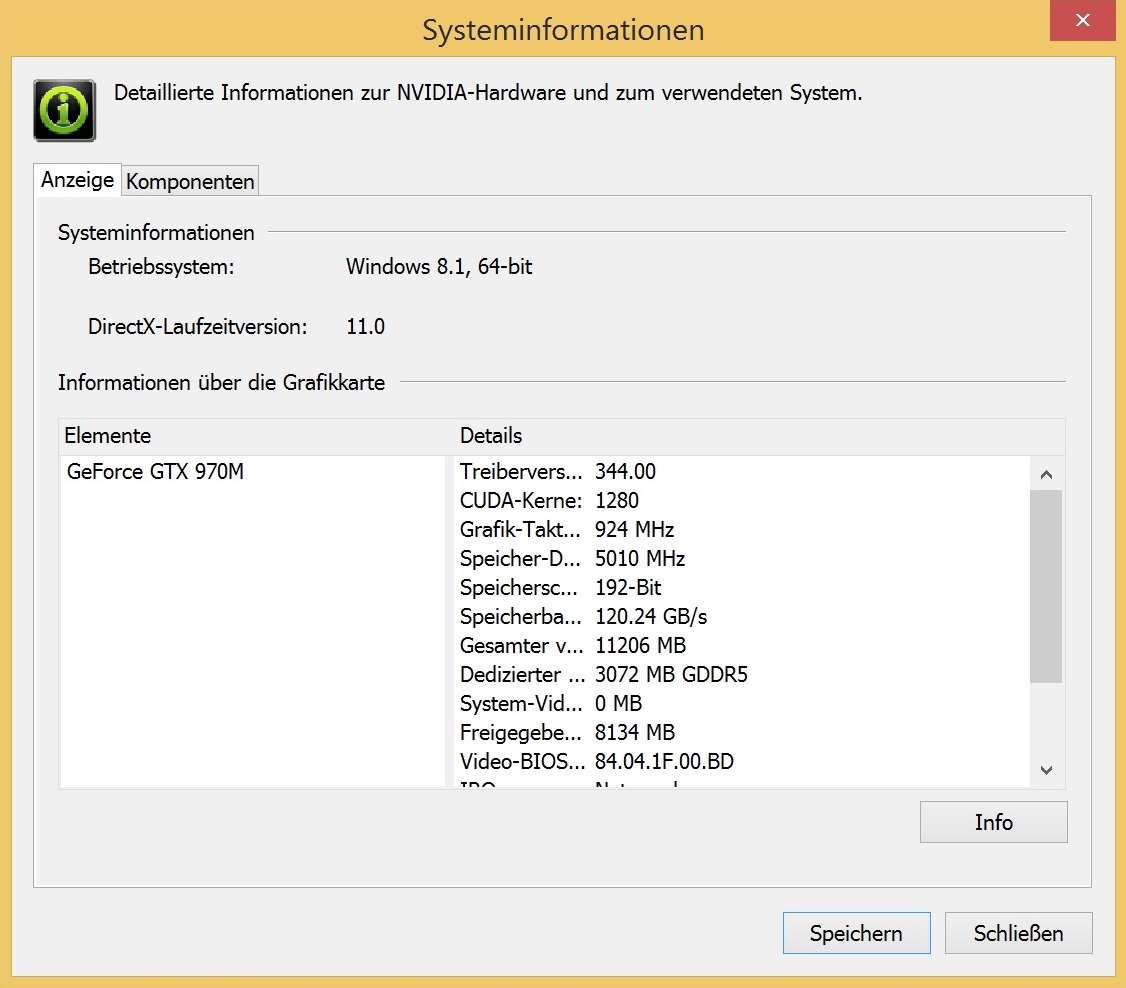Click the Details list scrollbar thumb
This screenshot has width=1126, height=988.
(1046, 586)
